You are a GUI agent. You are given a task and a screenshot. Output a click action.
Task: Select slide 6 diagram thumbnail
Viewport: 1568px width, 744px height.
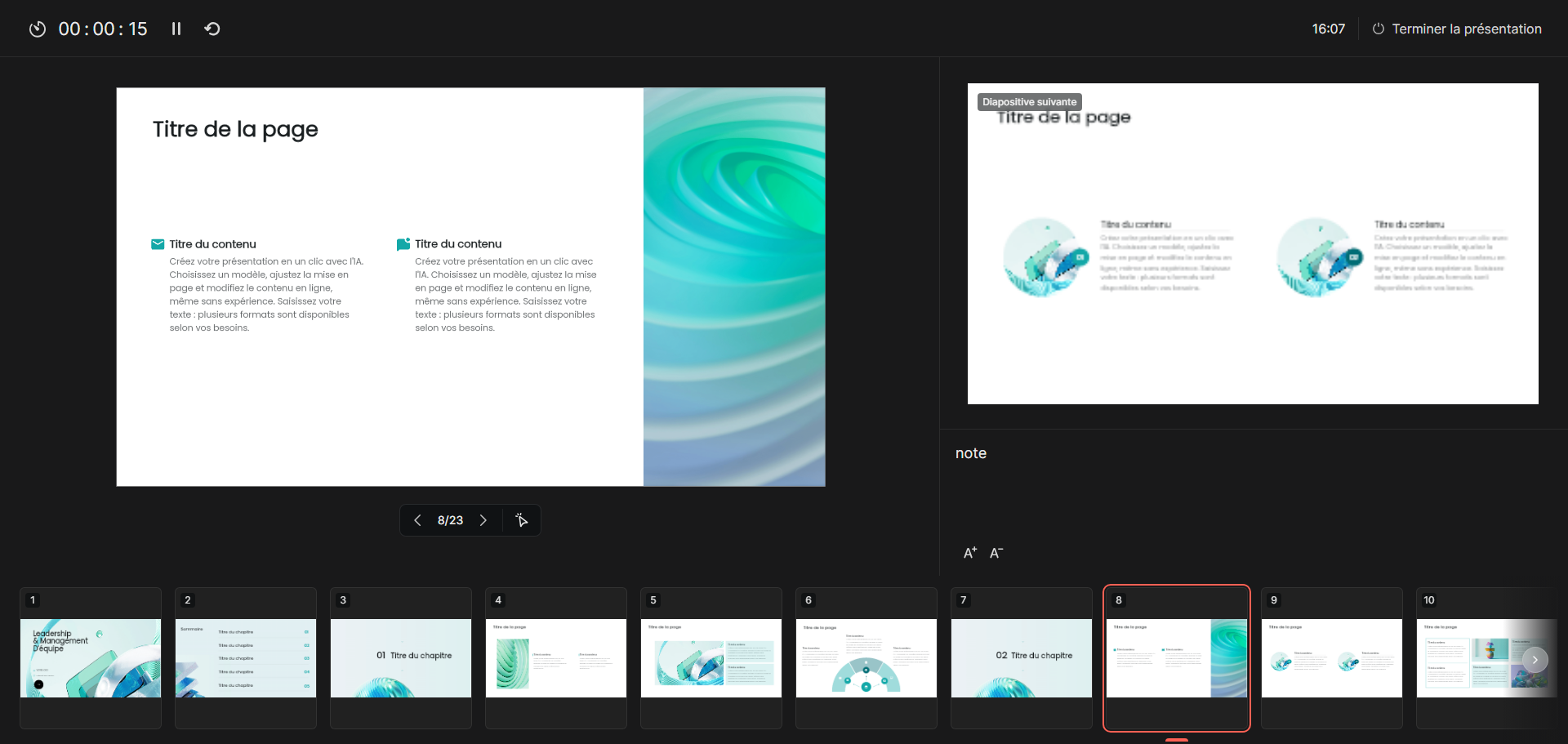(x=866, y=657)
